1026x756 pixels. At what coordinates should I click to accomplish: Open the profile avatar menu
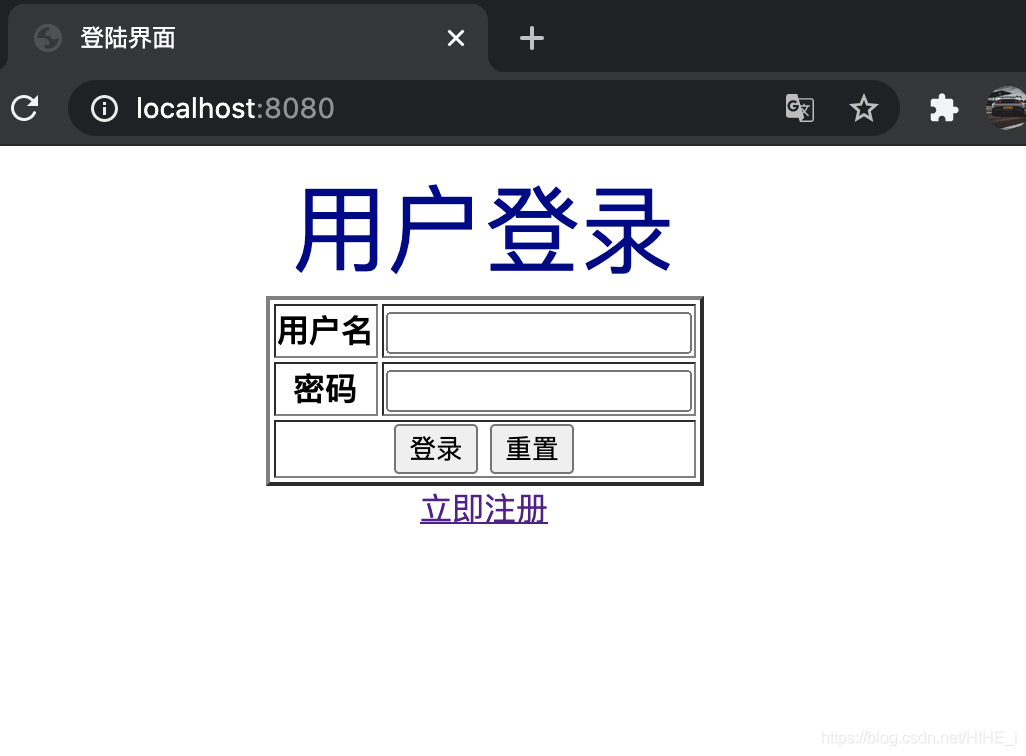tap(1006, 108)
